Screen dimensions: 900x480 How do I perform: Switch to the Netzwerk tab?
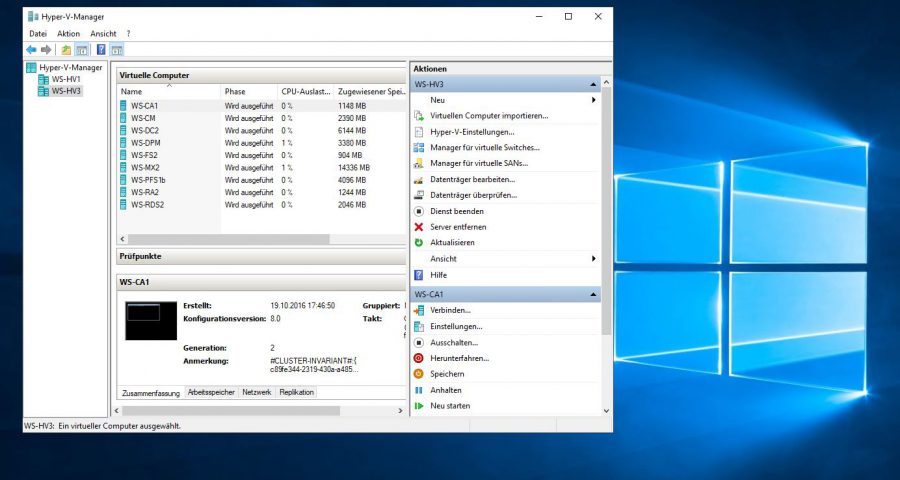257,392
